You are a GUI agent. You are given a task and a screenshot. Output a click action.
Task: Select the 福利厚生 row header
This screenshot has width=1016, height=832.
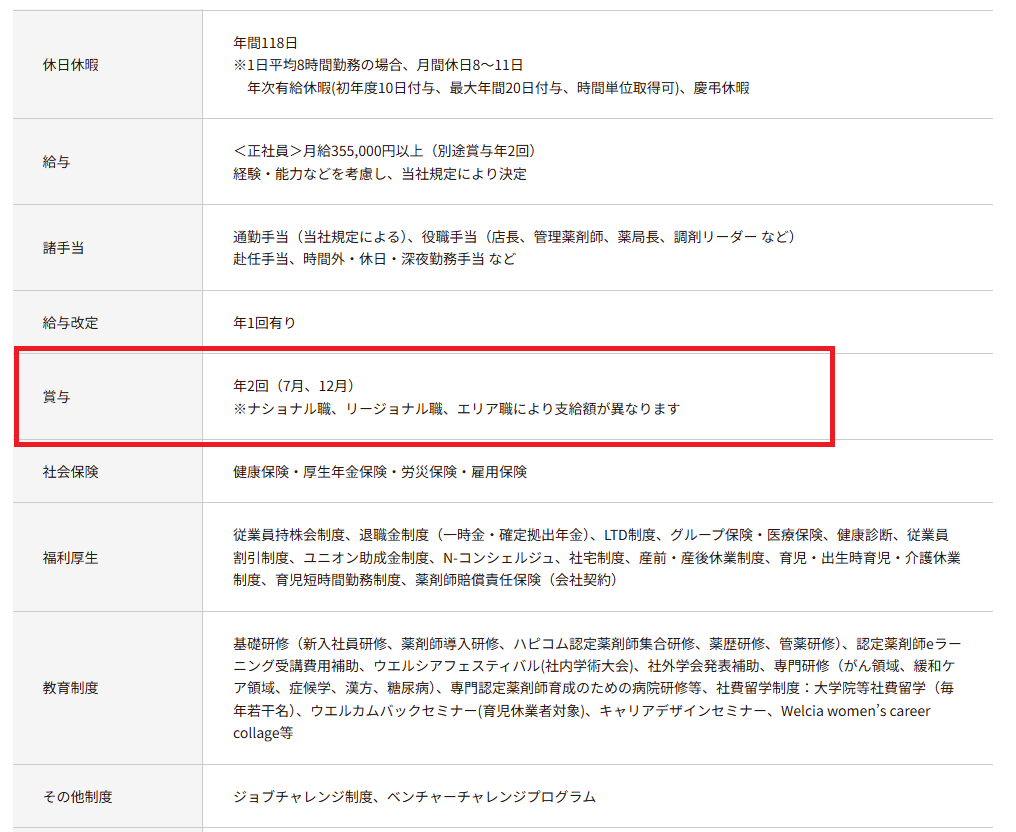pos(71,557)
